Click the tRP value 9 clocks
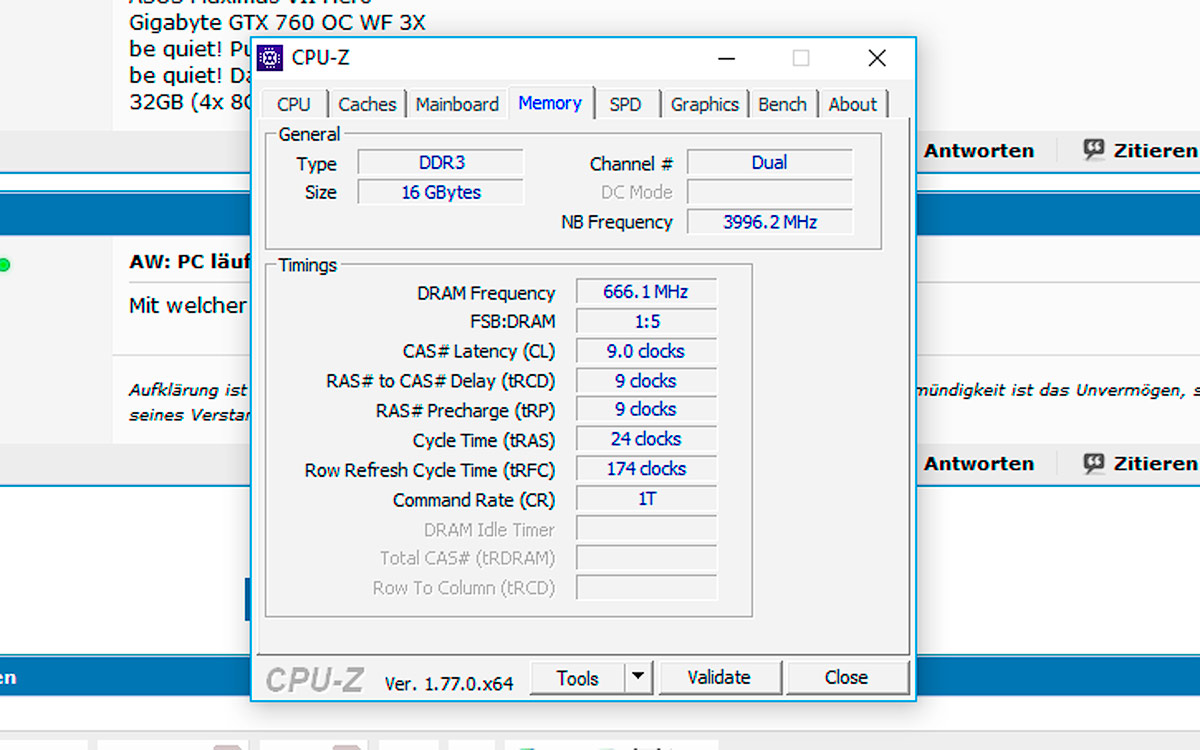The height and width of the screenshot is (750, 1200). coord(646,409)
